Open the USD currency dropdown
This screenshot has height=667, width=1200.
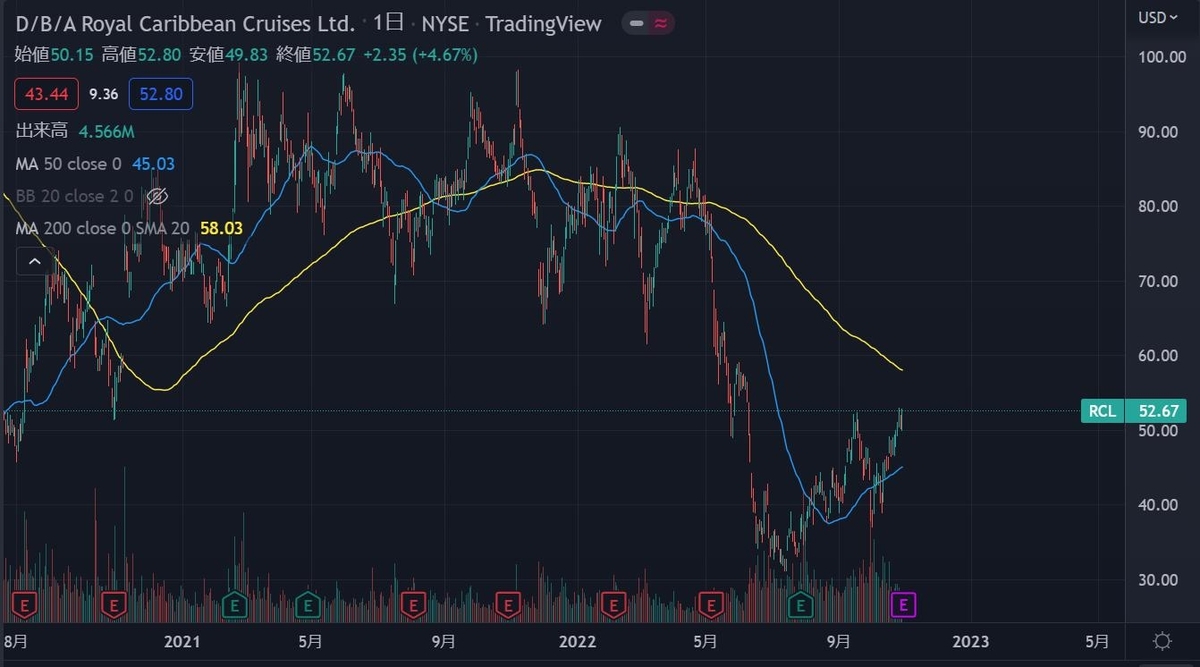[1157, 17]
